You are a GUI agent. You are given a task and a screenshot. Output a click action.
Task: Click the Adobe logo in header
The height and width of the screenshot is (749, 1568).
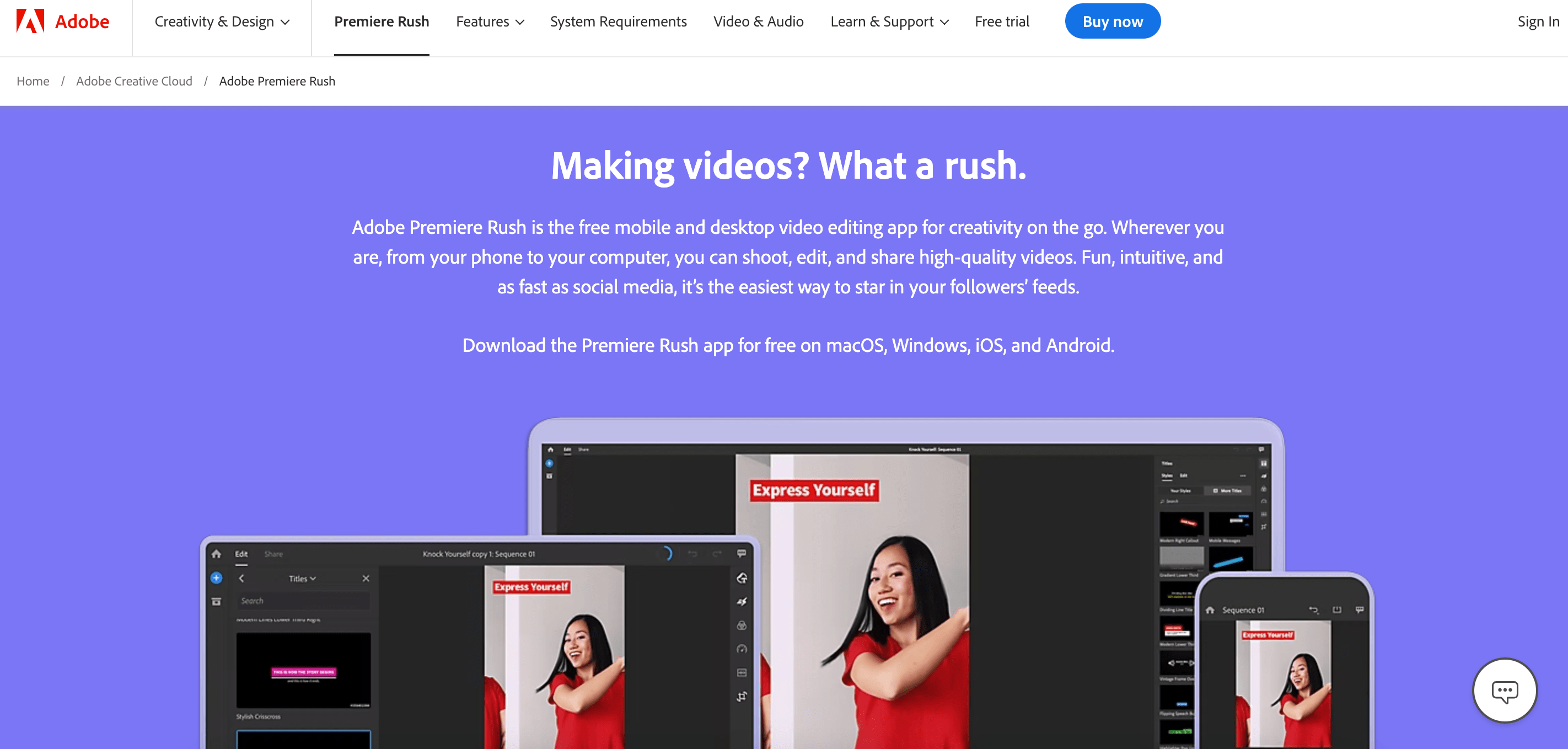pyautogui.click(x=63, y=22)
